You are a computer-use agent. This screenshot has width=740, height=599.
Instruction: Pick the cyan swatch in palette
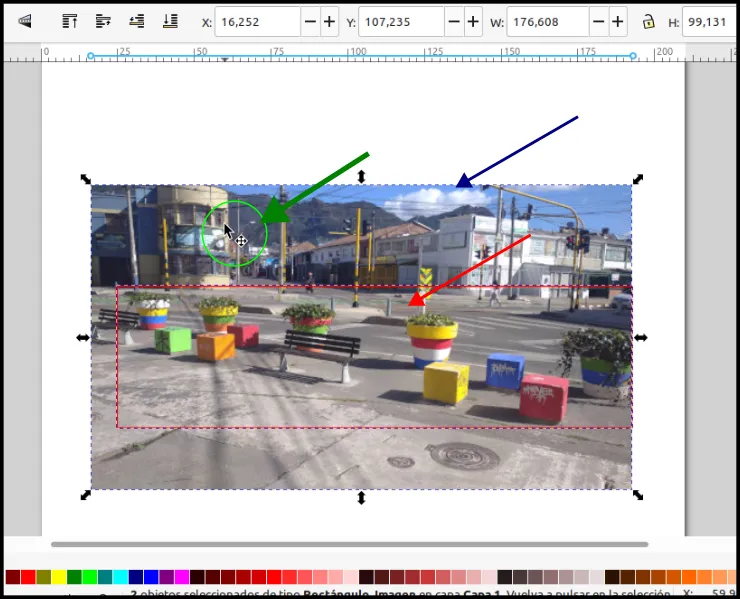[x=120, y=577]
